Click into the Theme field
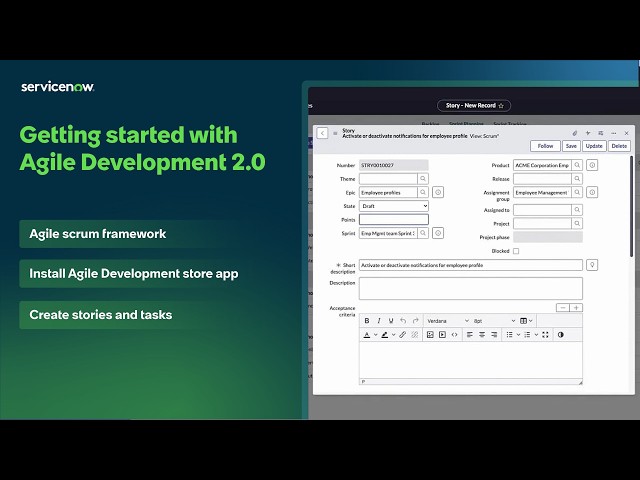The image size is (640, 480). (388, 179)
